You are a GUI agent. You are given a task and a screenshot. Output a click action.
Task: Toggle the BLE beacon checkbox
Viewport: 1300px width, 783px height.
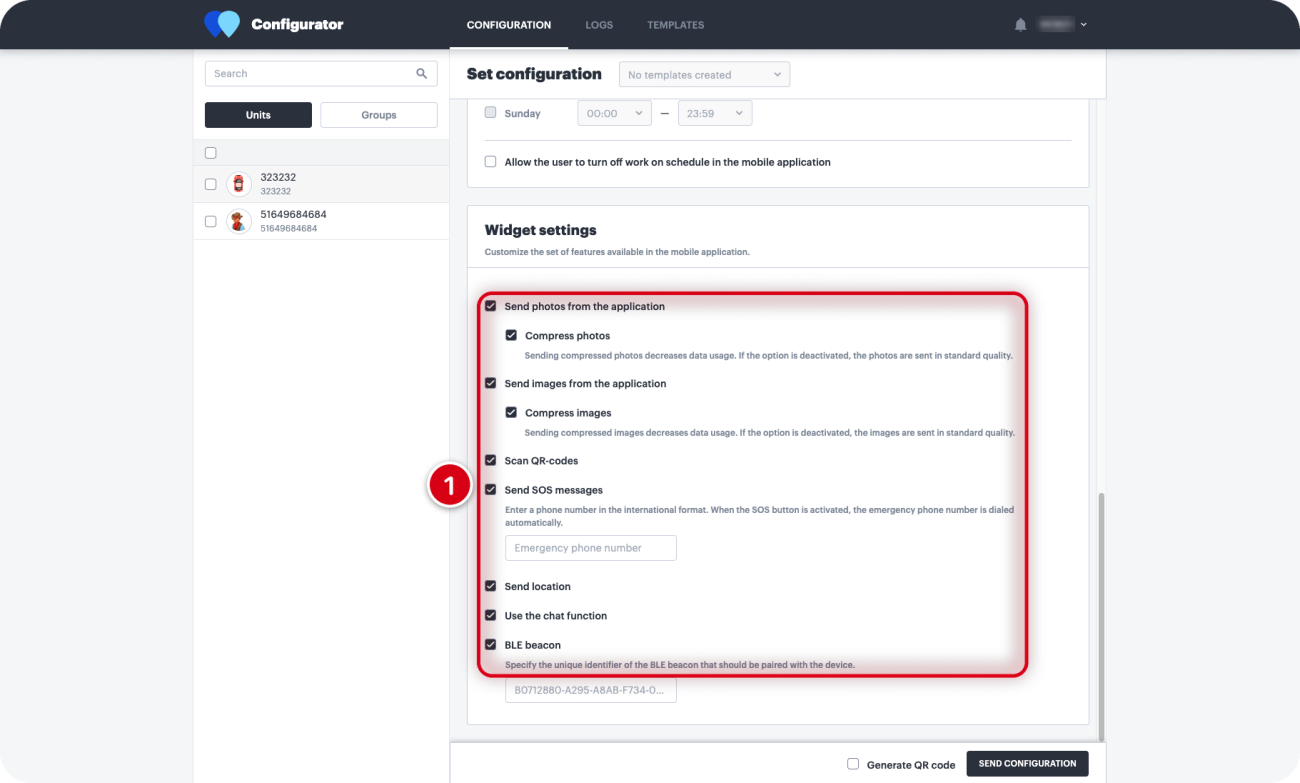tap(490, 644)
